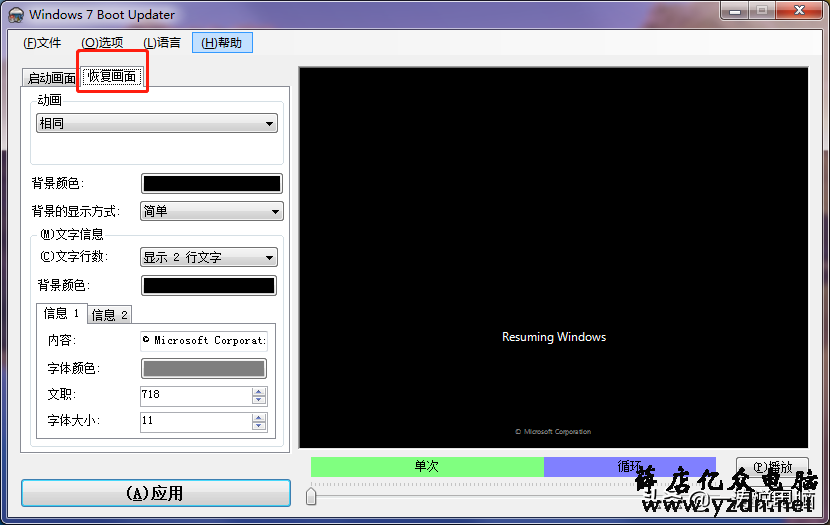Screen dimensions: 830x525
Task: Click the 字体大小 field showing 11
Action: (x=196, y=422)
